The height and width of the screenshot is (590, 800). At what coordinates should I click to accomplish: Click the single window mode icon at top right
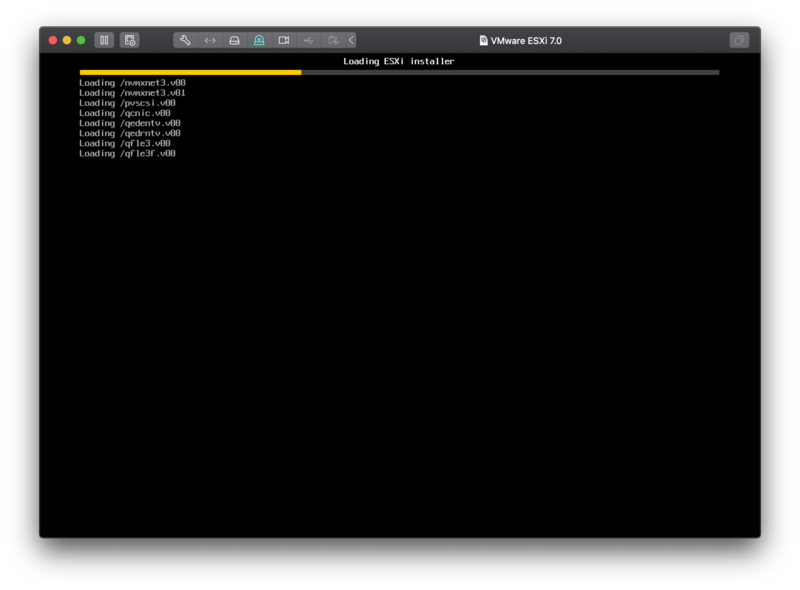[x=739, y=40]
